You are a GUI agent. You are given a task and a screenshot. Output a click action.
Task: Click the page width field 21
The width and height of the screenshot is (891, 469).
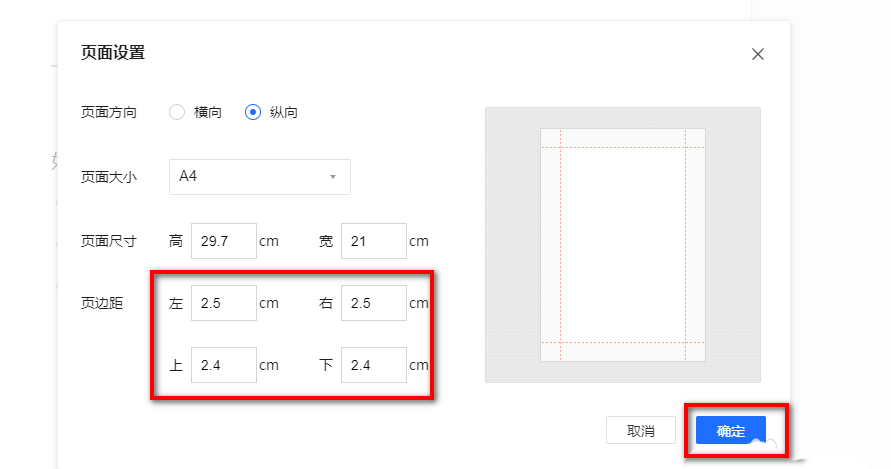pos(374,241)
